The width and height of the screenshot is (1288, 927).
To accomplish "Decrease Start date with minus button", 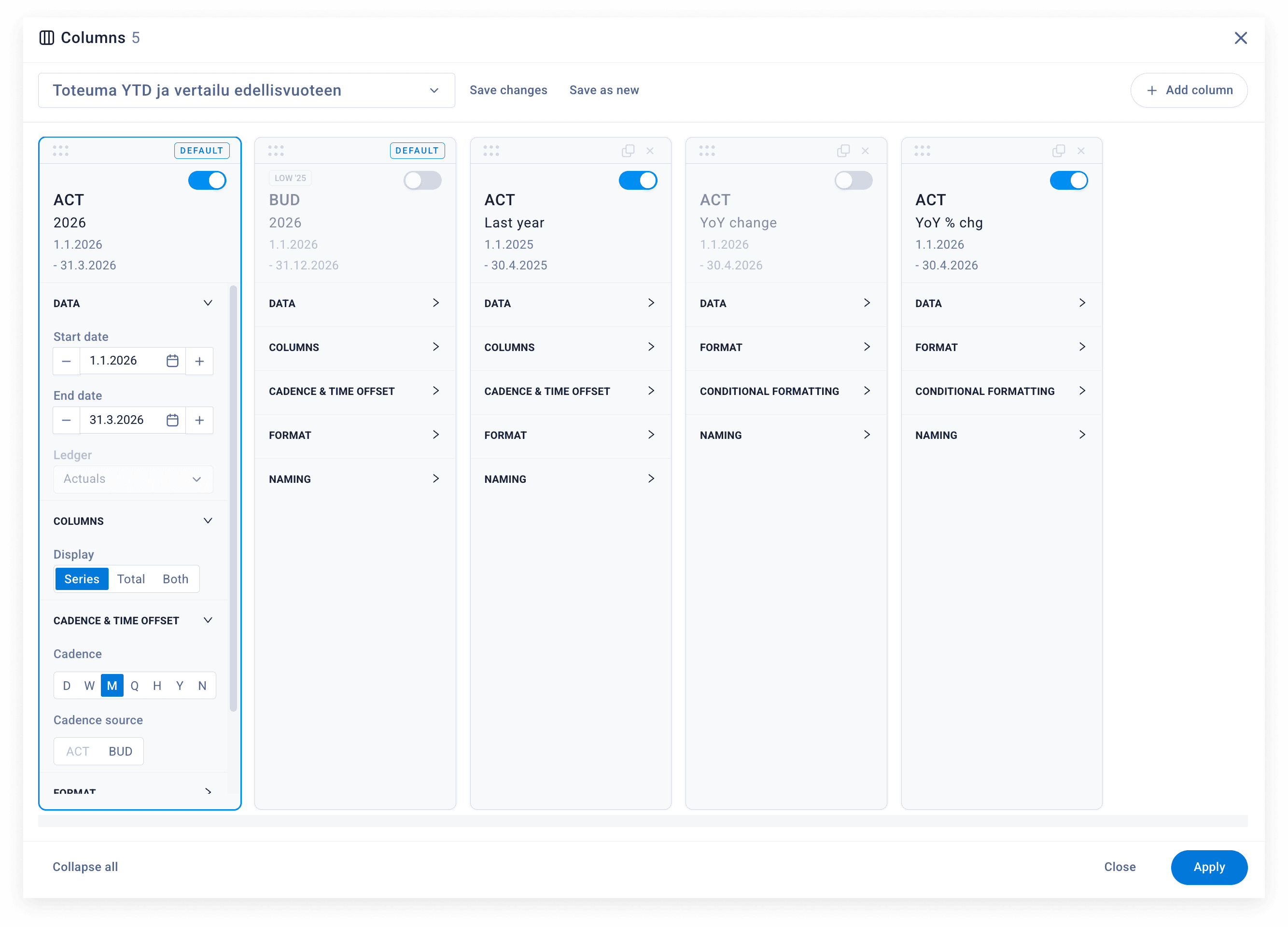I will pyautogui.click(x=67, y=361).
